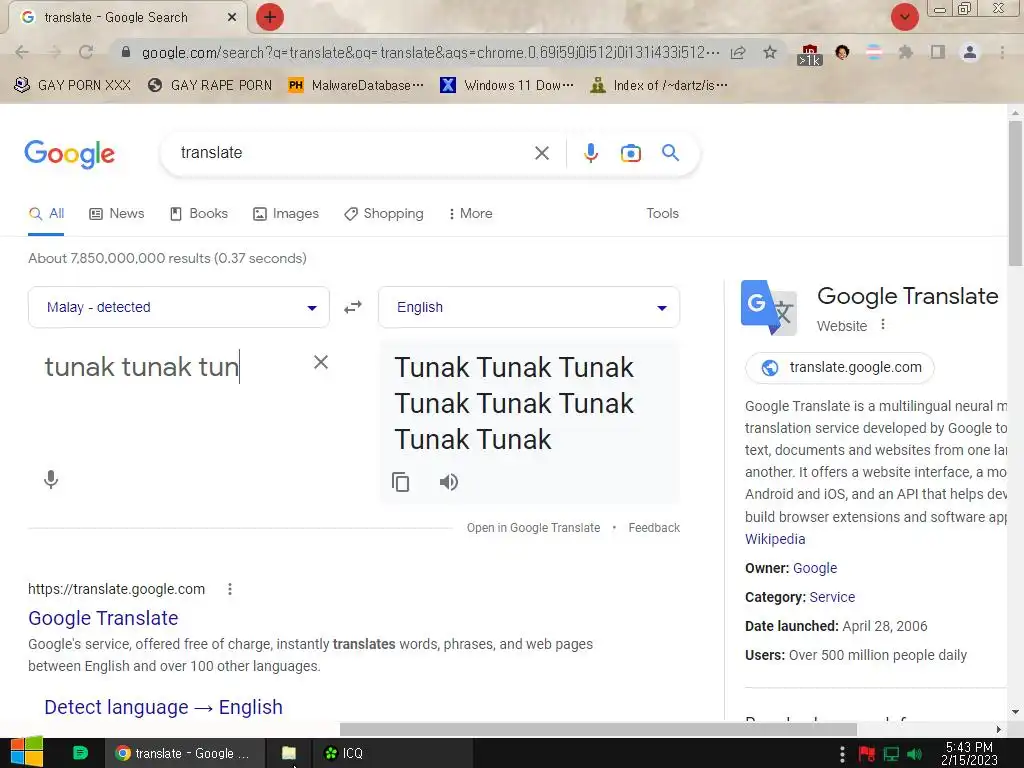
Task: Switch to the Books tab
Action: [199, 214]
